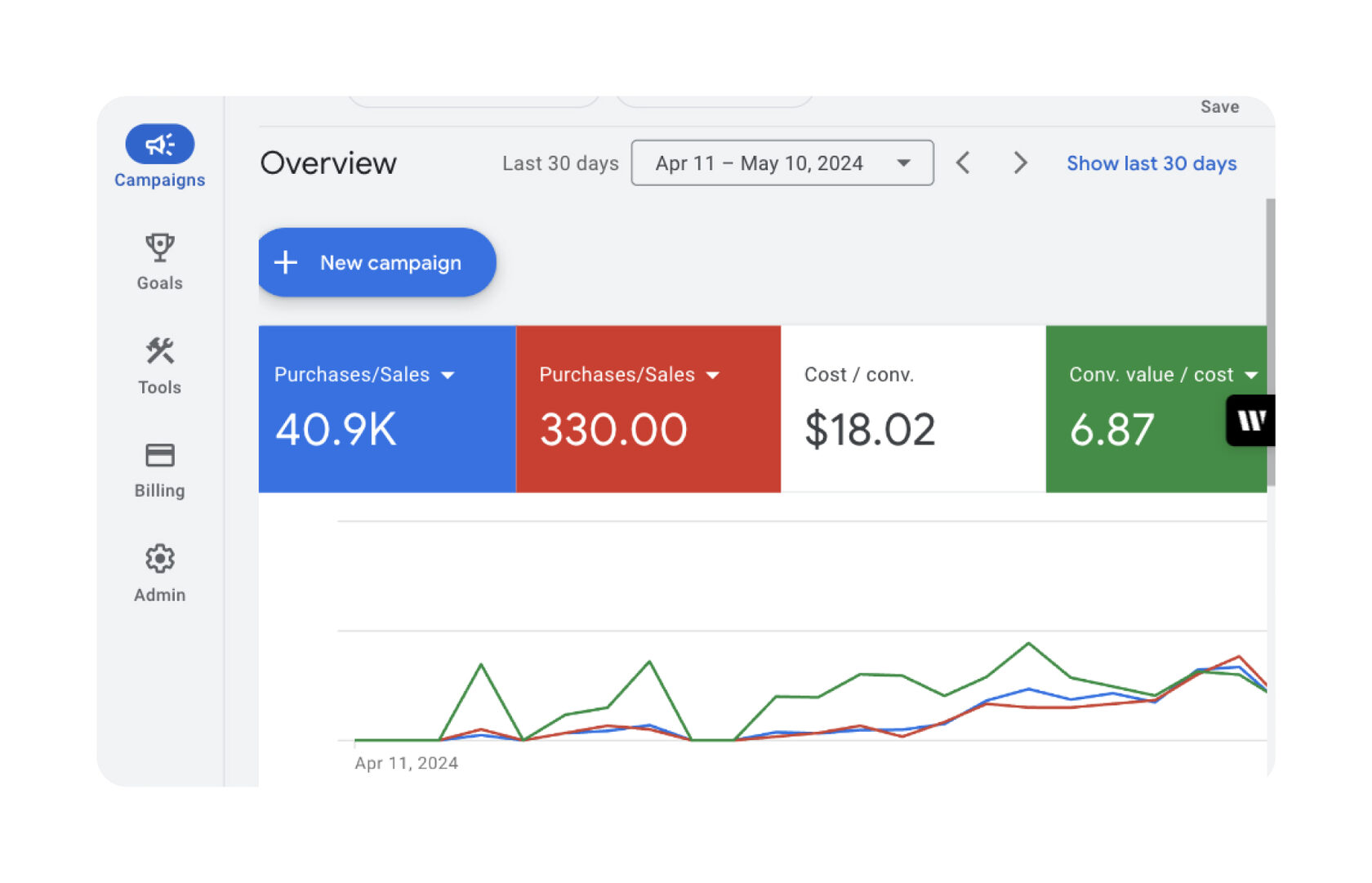This screenshot has height=883, width=1372.
Task: Select the Tools label in the sidebar
Action: 160,387
